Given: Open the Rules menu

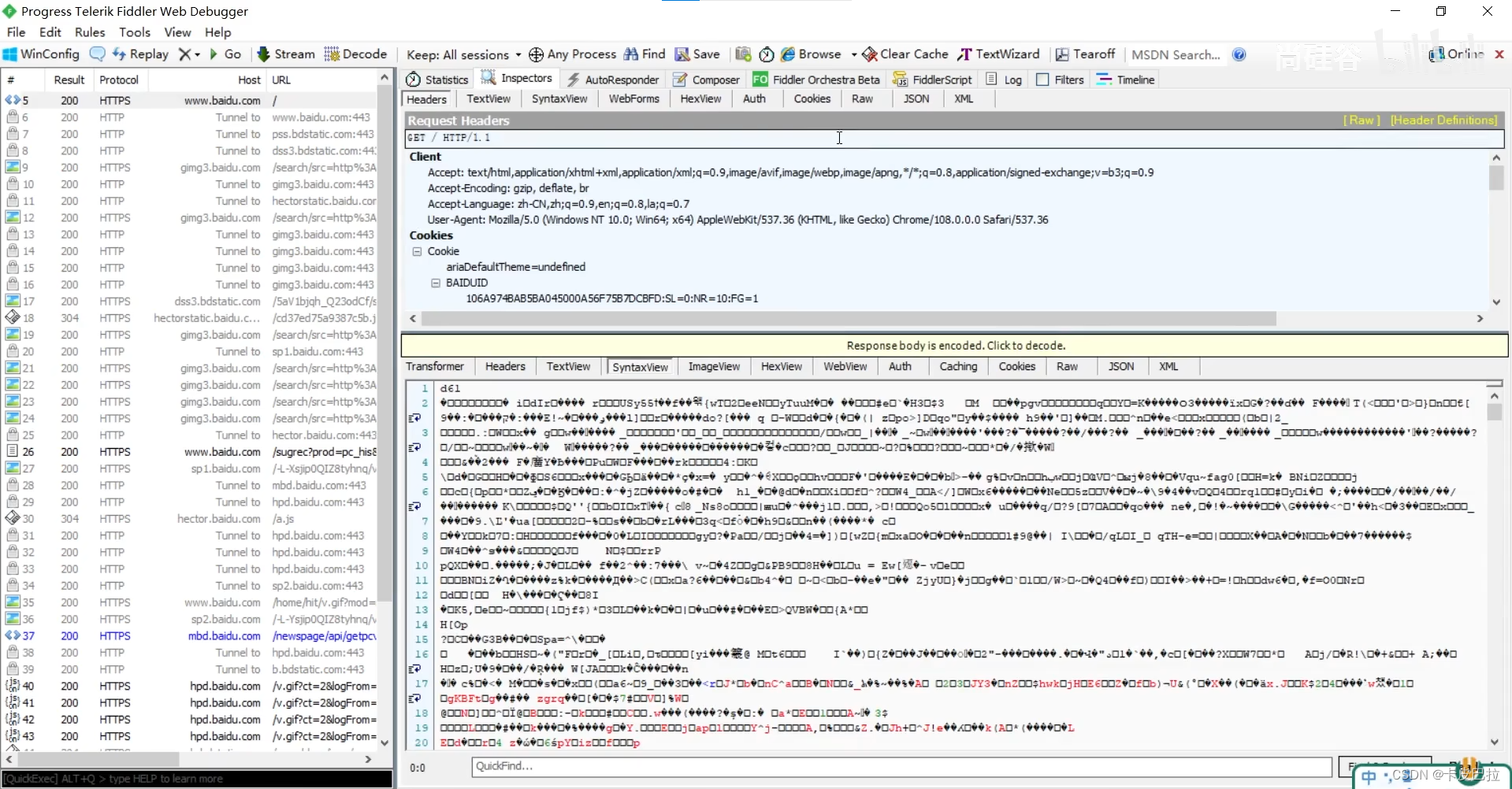Looking at the screenshot, I should click(90, 32).
